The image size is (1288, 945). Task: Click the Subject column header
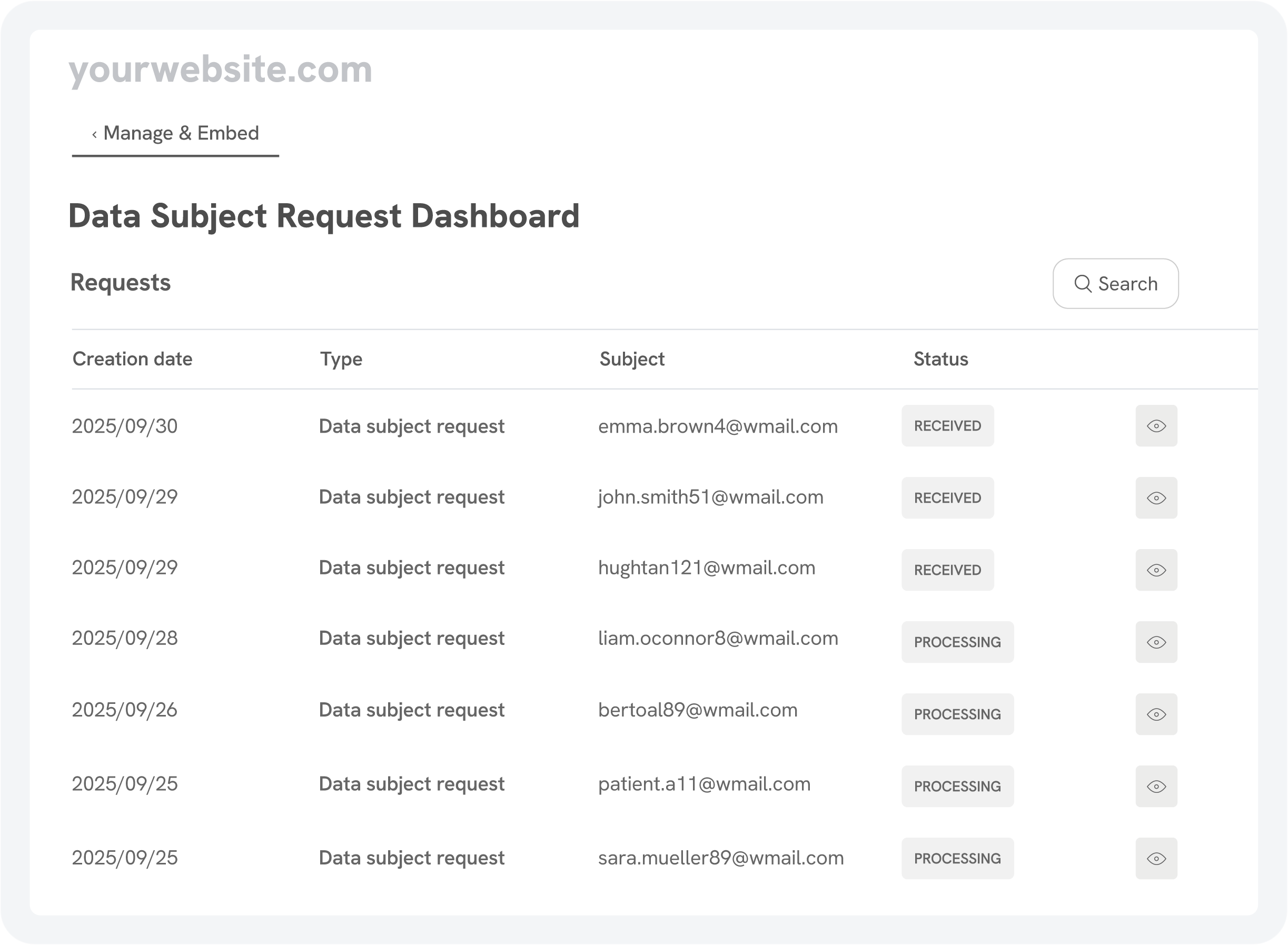tap(632, 359)
